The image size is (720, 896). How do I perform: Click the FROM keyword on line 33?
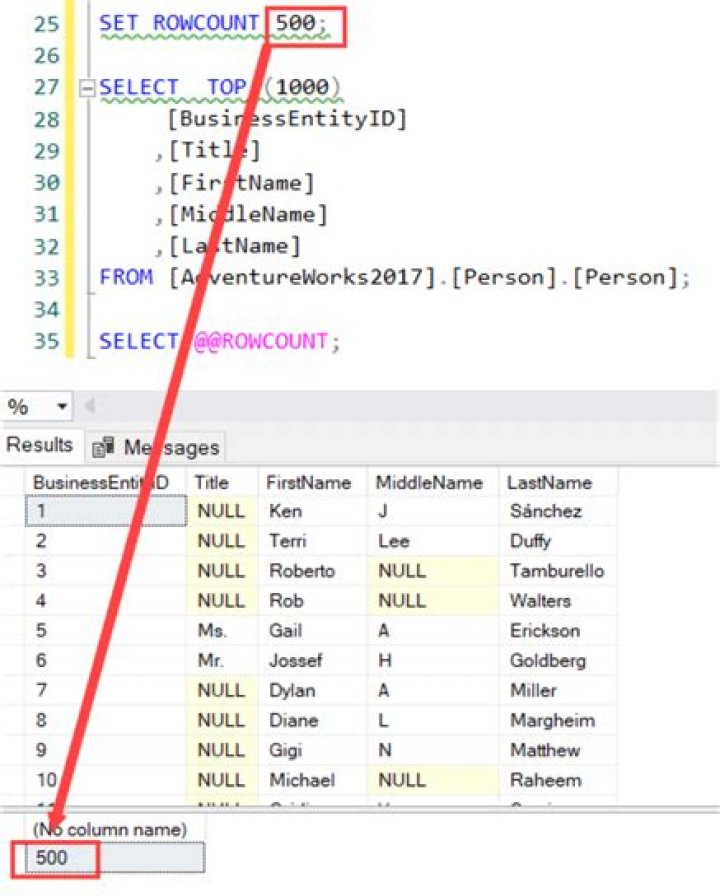click(126, 277)
